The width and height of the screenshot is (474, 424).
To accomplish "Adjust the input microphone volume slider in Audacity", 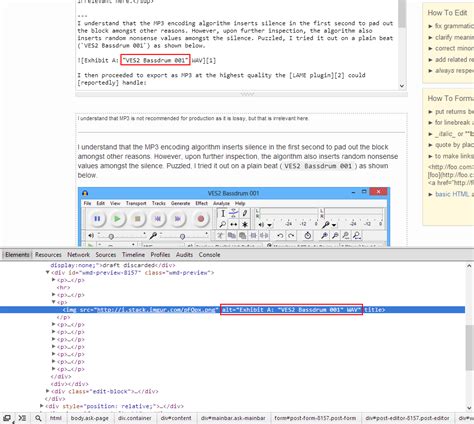I will click(183, 236).
